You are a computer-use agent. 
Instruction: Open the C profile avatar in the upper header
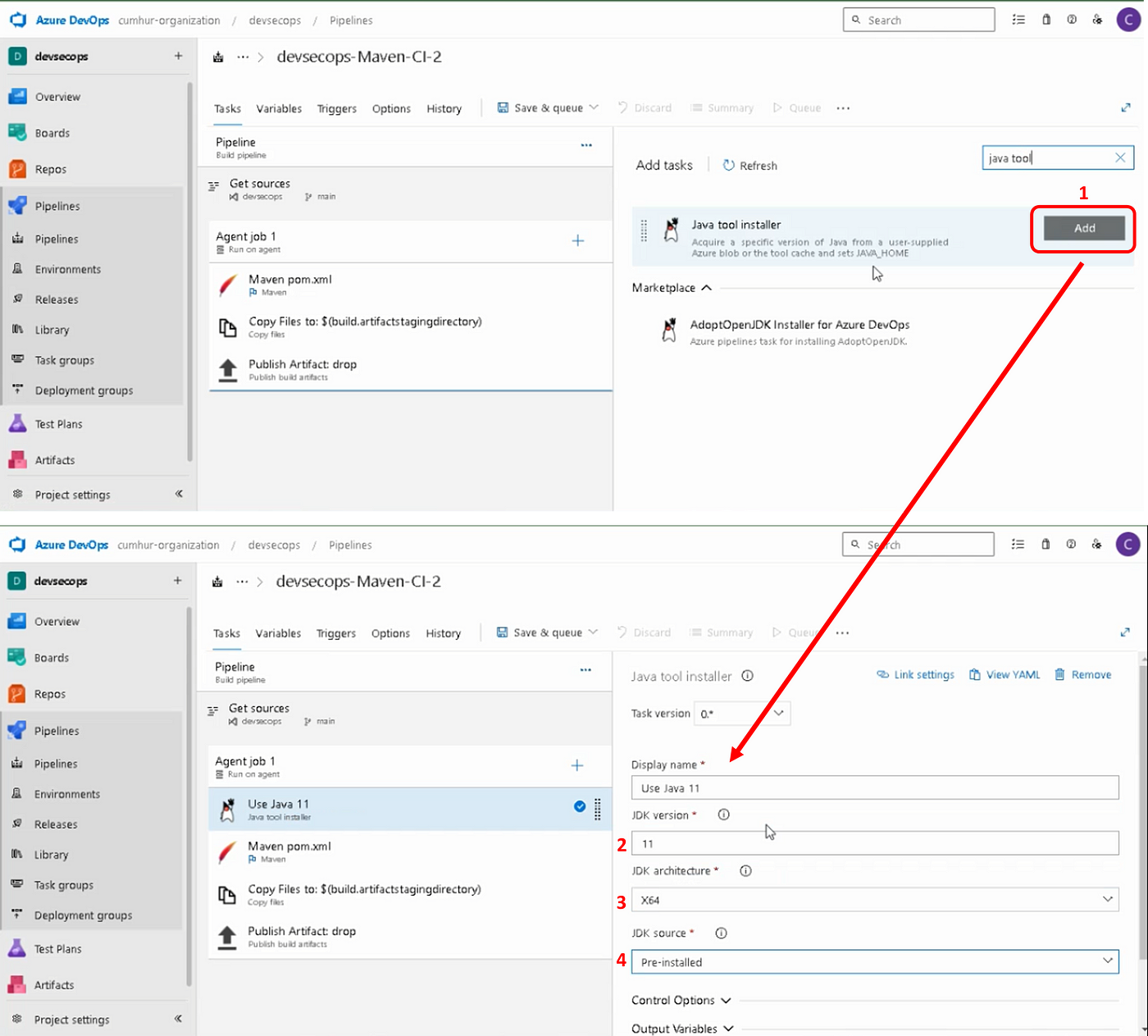point(1128,20)
